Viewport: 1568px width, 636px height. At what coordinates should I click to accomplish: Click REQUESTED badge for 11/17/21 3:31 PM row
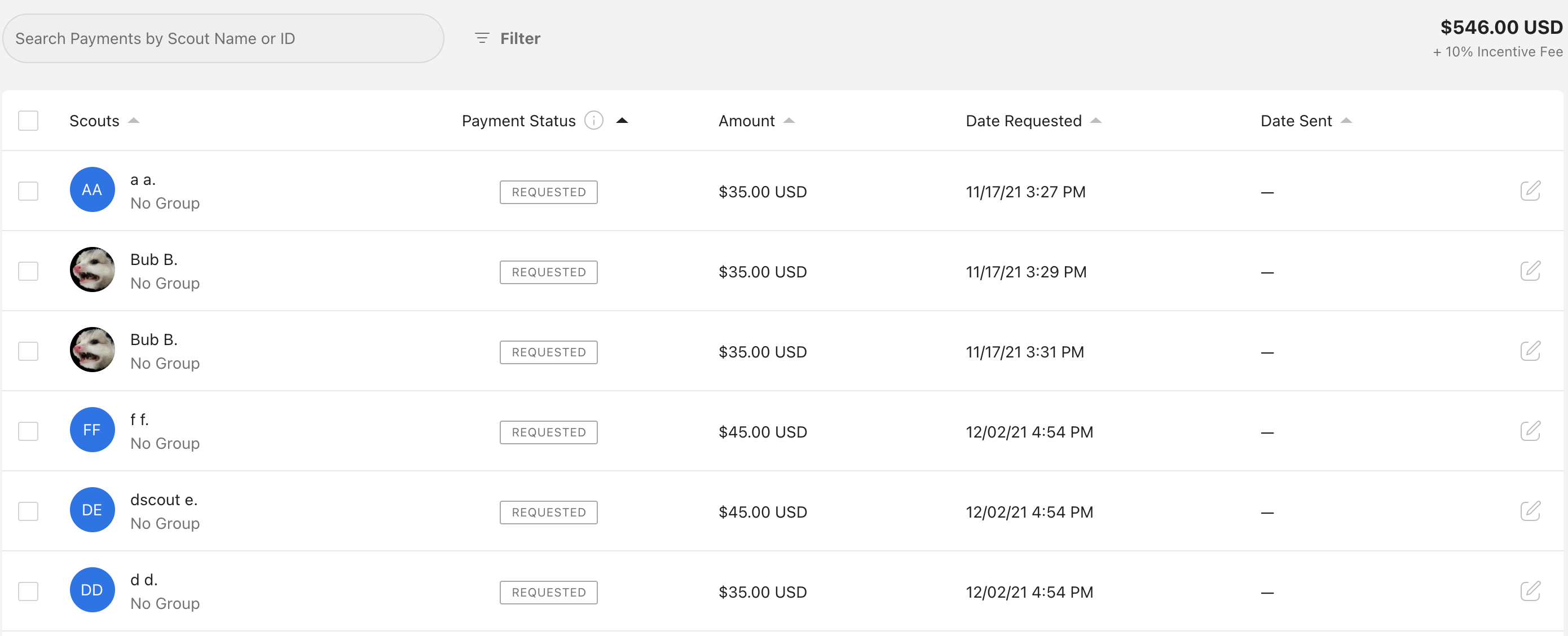point(548,352)
